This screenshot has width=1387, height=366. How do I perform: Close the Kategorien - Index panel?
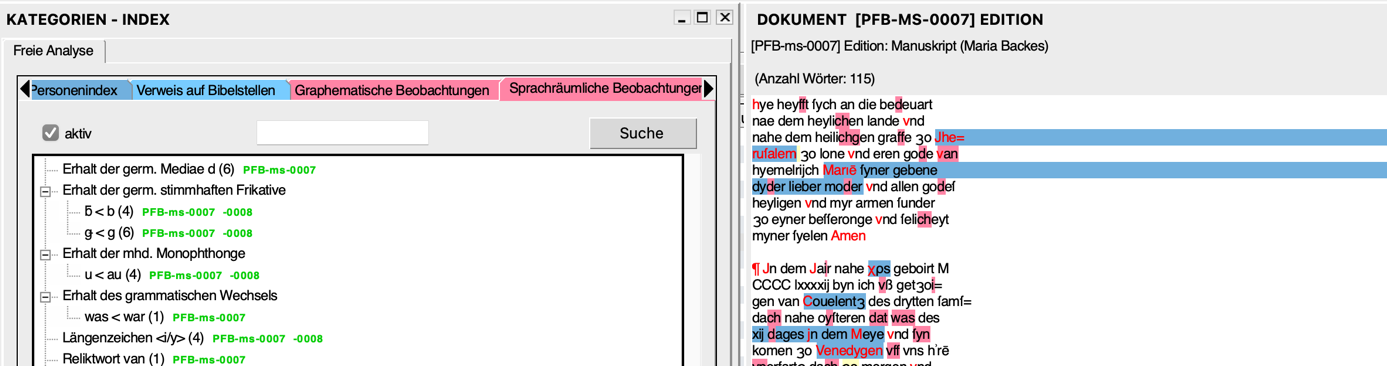click(x=725, y=18)
